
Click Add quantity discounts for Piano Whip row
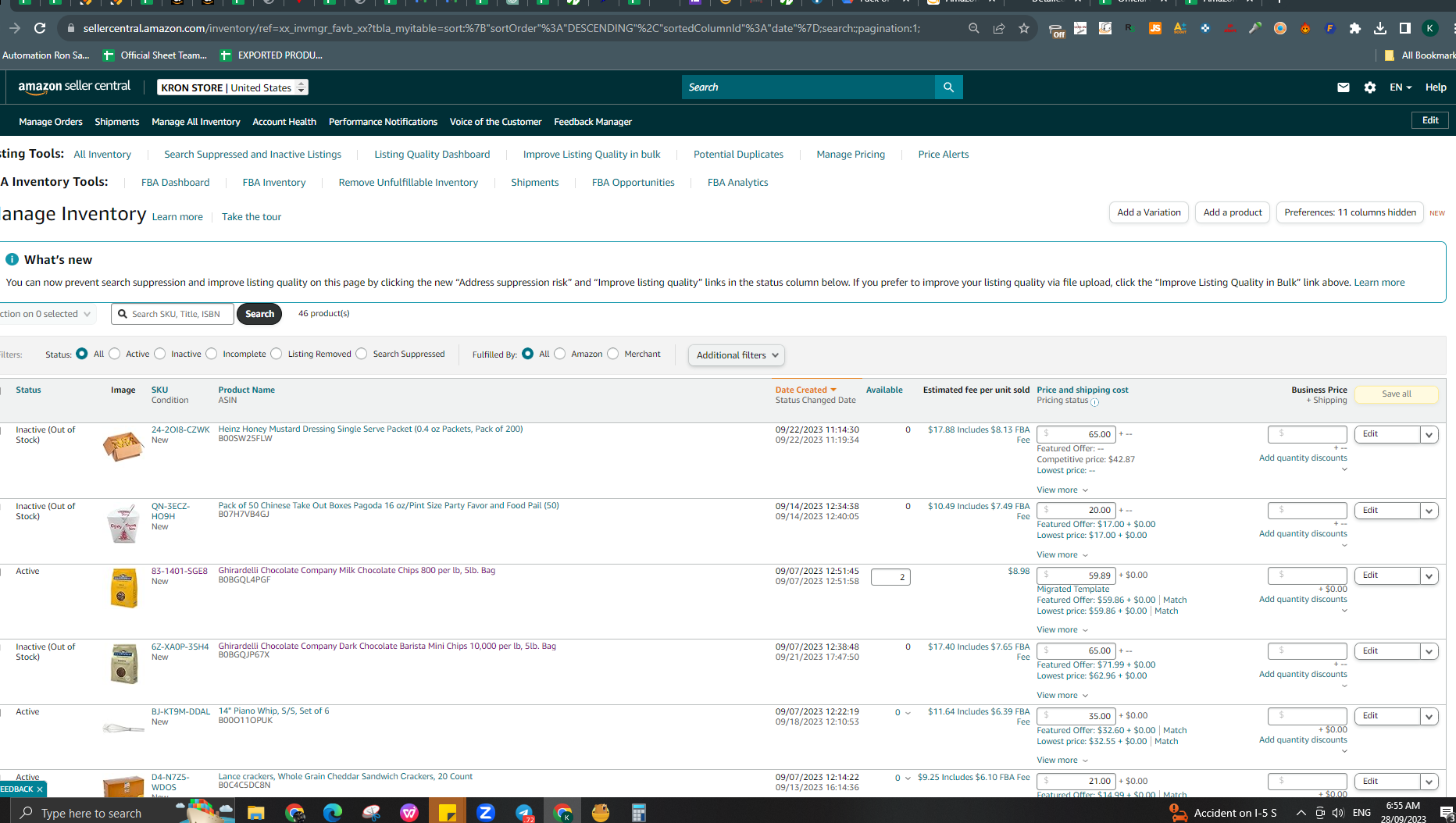1303,740
